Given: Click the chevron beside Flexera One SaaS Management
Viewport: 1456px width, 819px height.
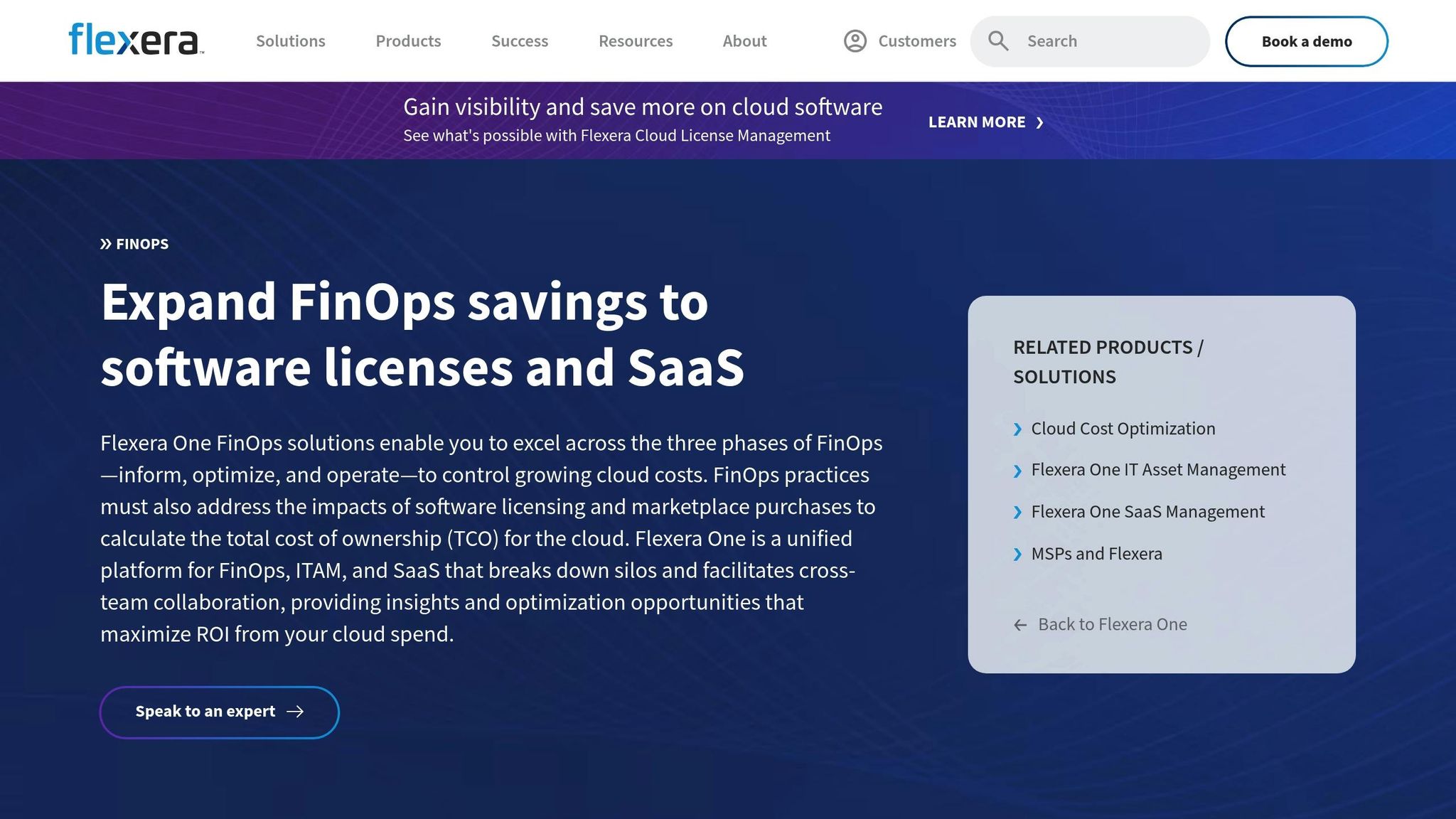Looking at the screenshot, I should [1017, 513].
